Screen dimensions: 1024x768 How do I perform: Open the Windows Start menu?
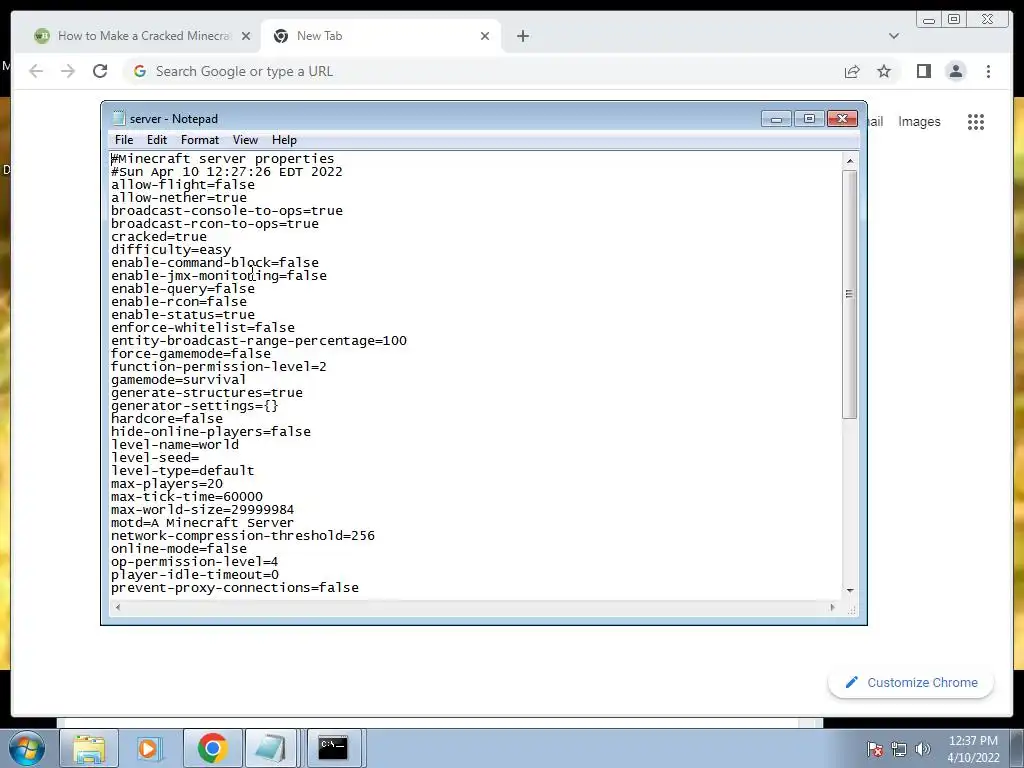tap(26, 748)
